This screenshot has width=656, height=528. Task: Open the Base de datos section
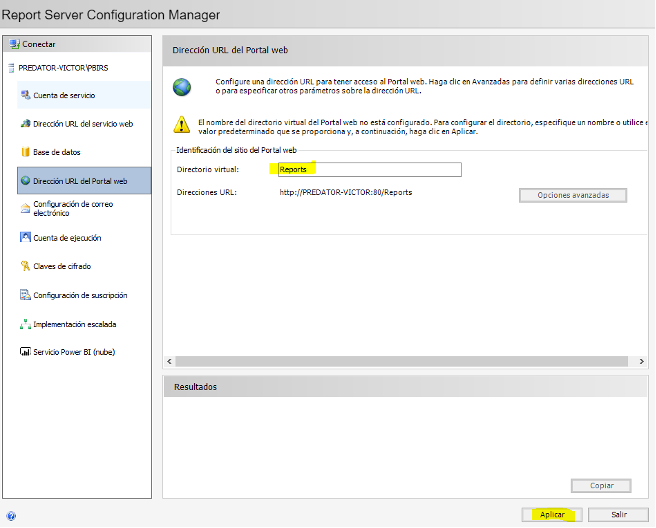56,152
